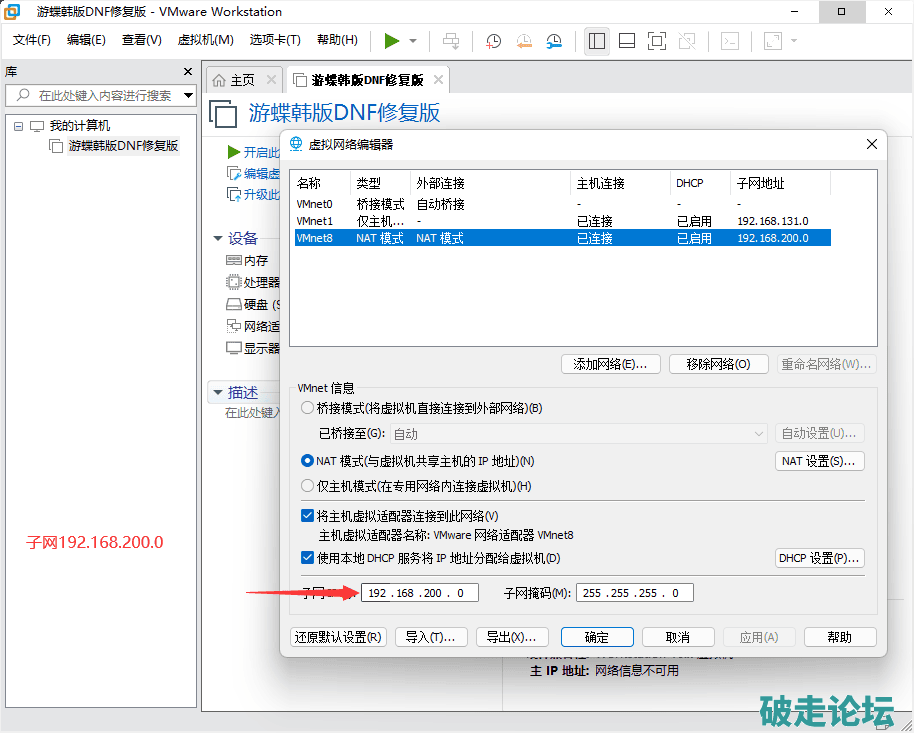Collapse the 我的计算机 tree node

(19, 126)
